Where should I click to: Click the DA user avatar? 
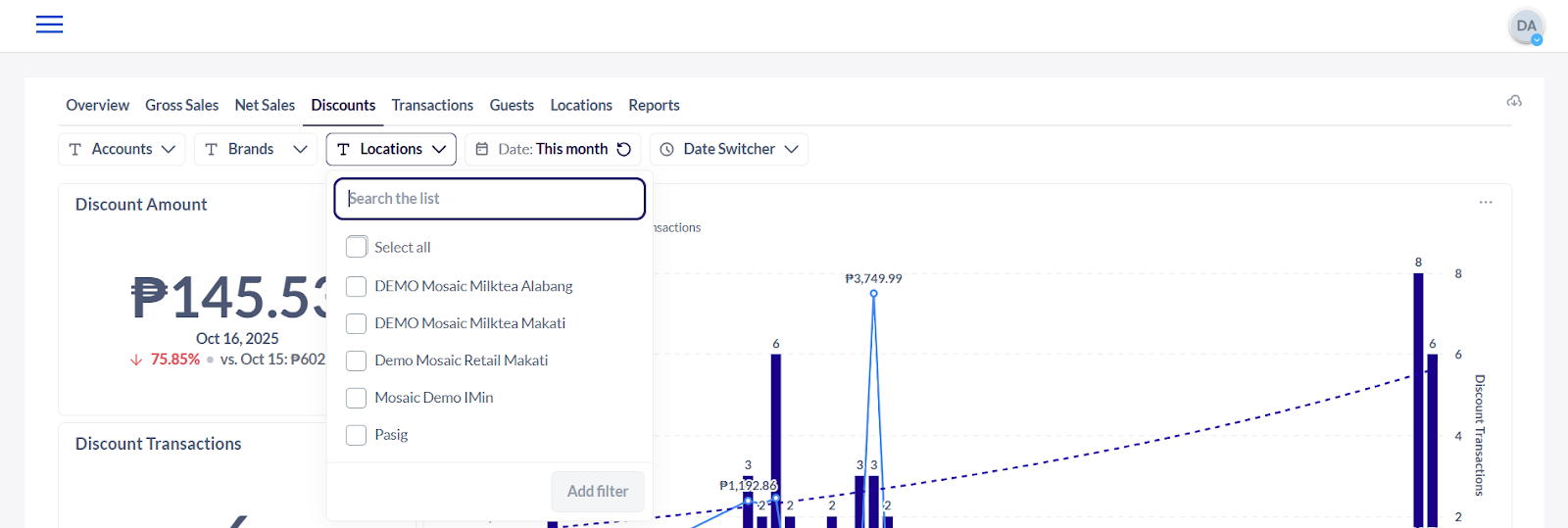(1526, 26)
